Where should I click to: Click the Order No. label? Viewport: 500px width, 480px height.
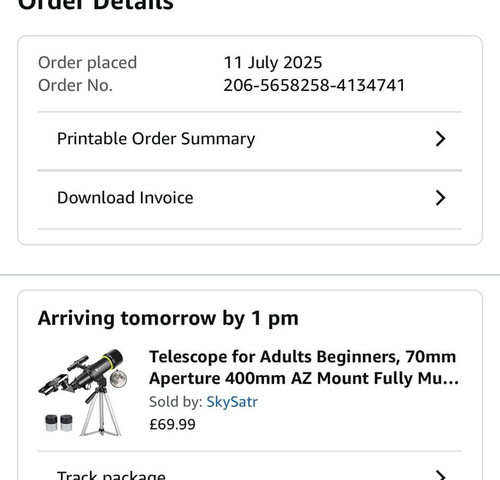75,85
